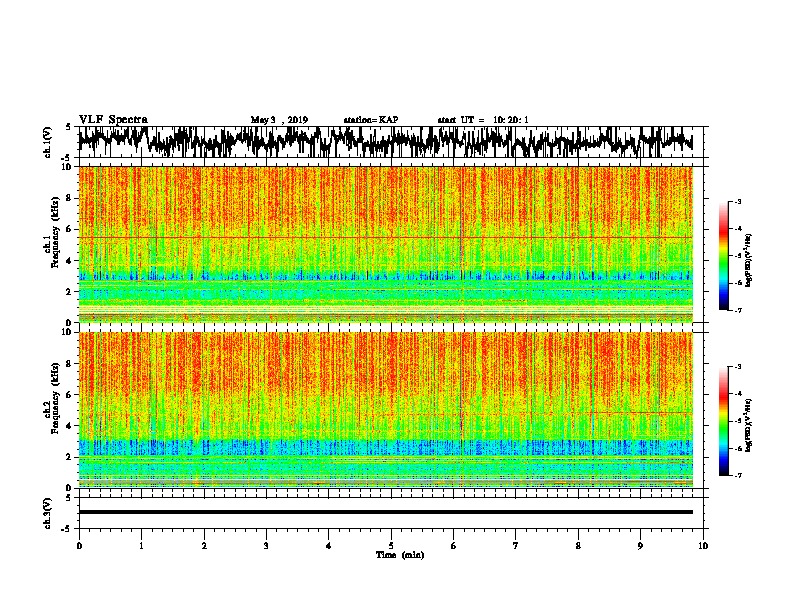Viewport: 792px width, 612px height.
Task: Click the ch.1 frequency spectrogram plot
Action: pyautogui.click(x=385, y=244)
